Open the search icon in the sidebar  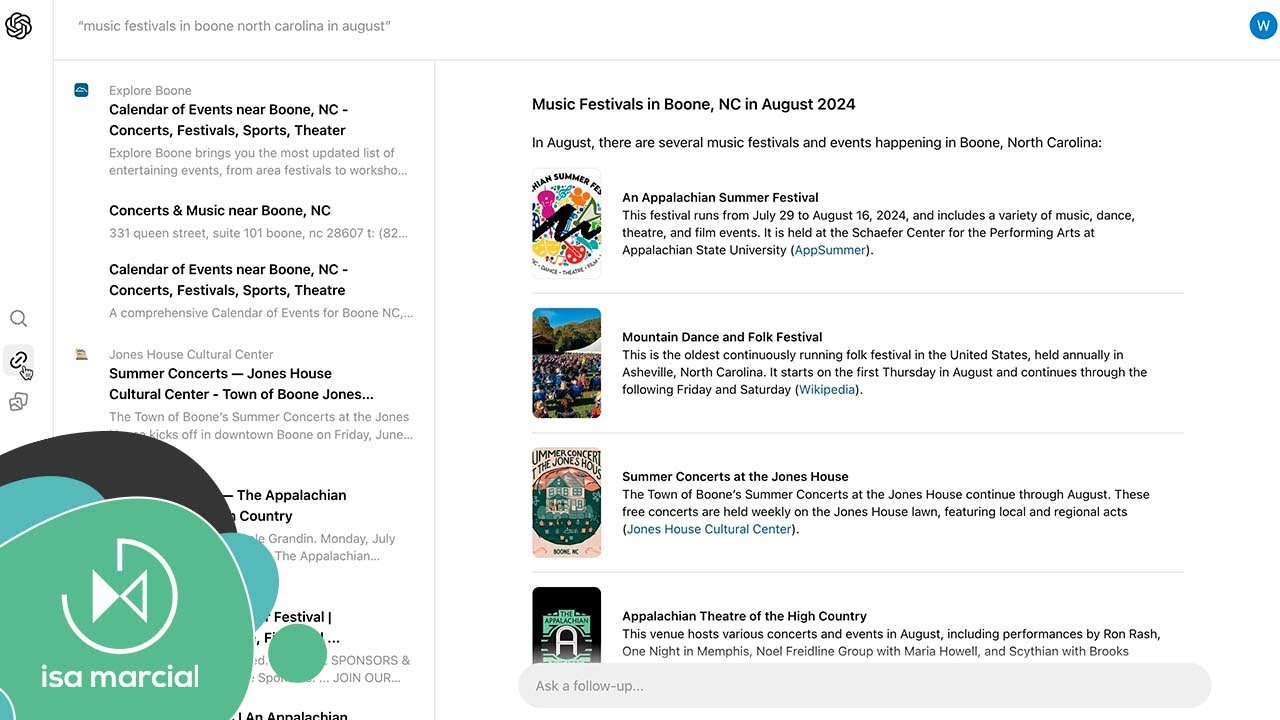(x=18, y=319)
